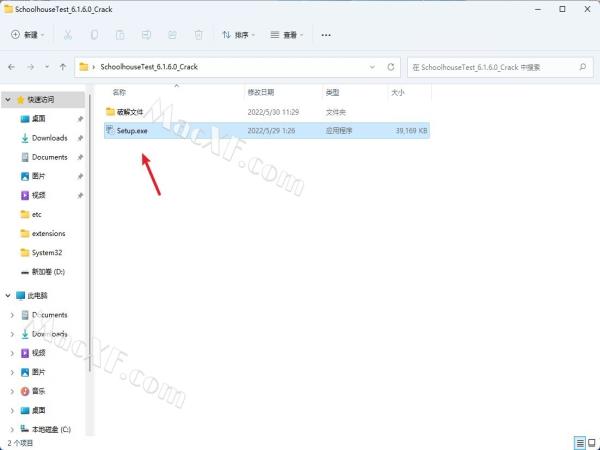Click the Rename icon in toolbar
This screenshot has width=600, height=450.
pyautogui.click(x=146, y=34)
